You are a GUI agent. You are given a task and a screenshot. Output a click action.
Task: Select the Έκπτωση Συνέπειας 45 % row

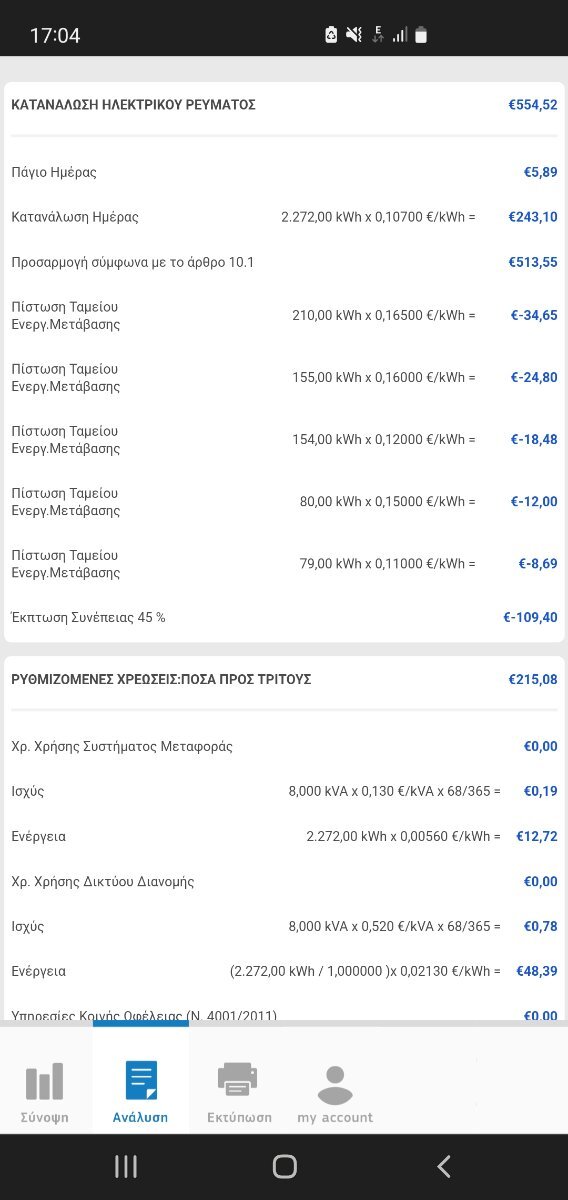tap(284, 618)
